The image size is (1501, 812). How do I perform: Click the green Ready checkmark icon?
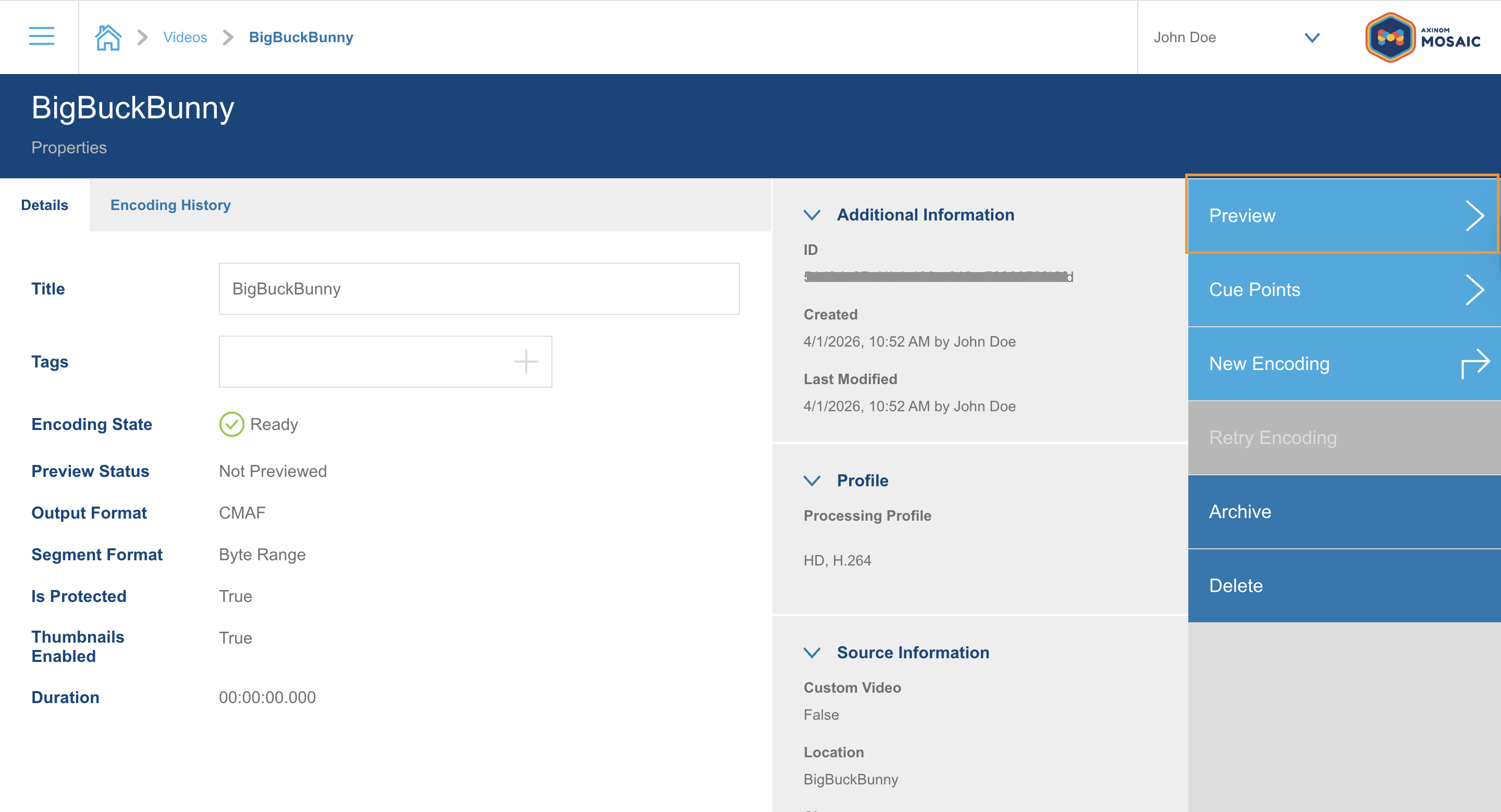(x=232, y=424)
